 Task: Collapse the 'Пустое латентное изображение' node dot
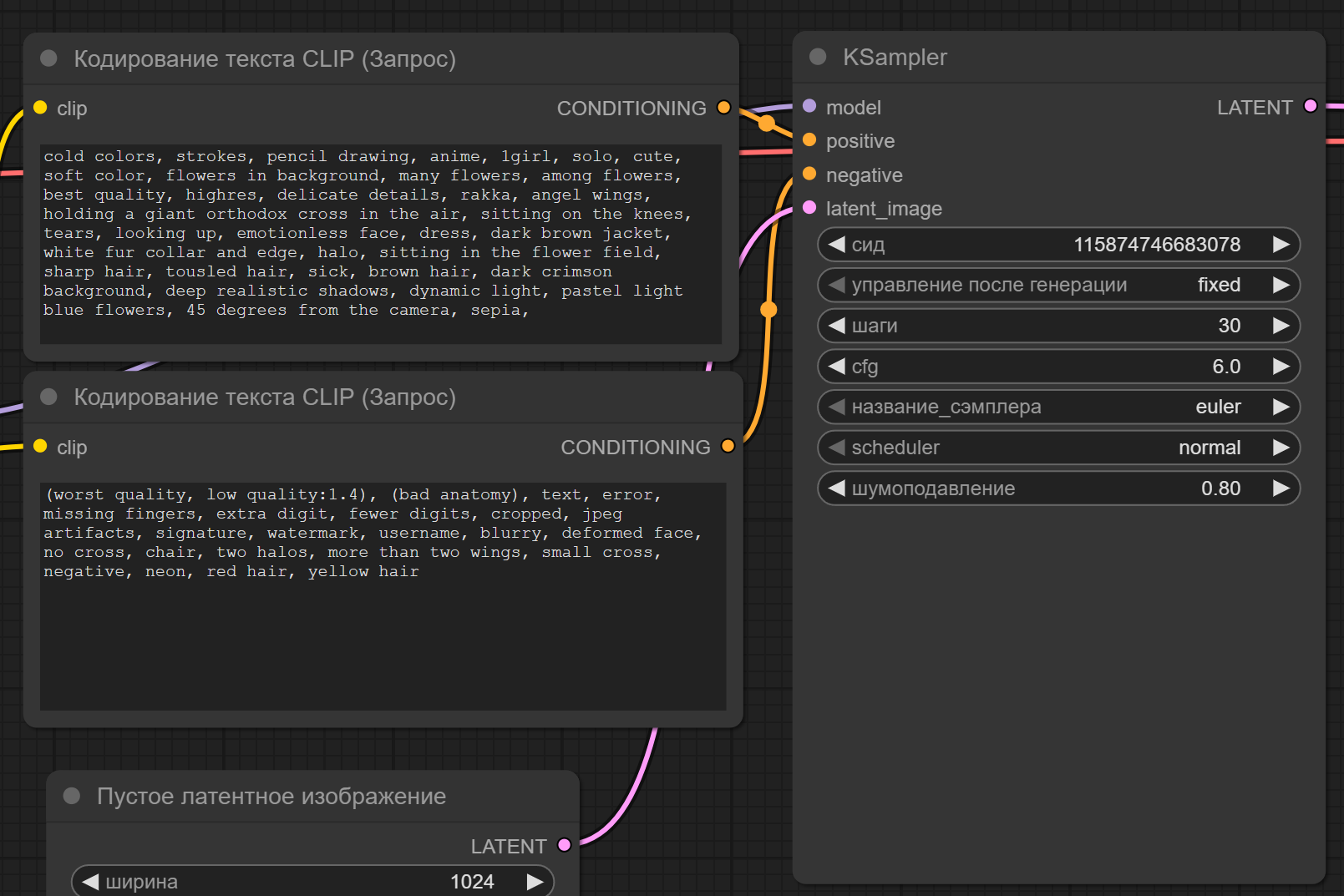click(72, 796)
